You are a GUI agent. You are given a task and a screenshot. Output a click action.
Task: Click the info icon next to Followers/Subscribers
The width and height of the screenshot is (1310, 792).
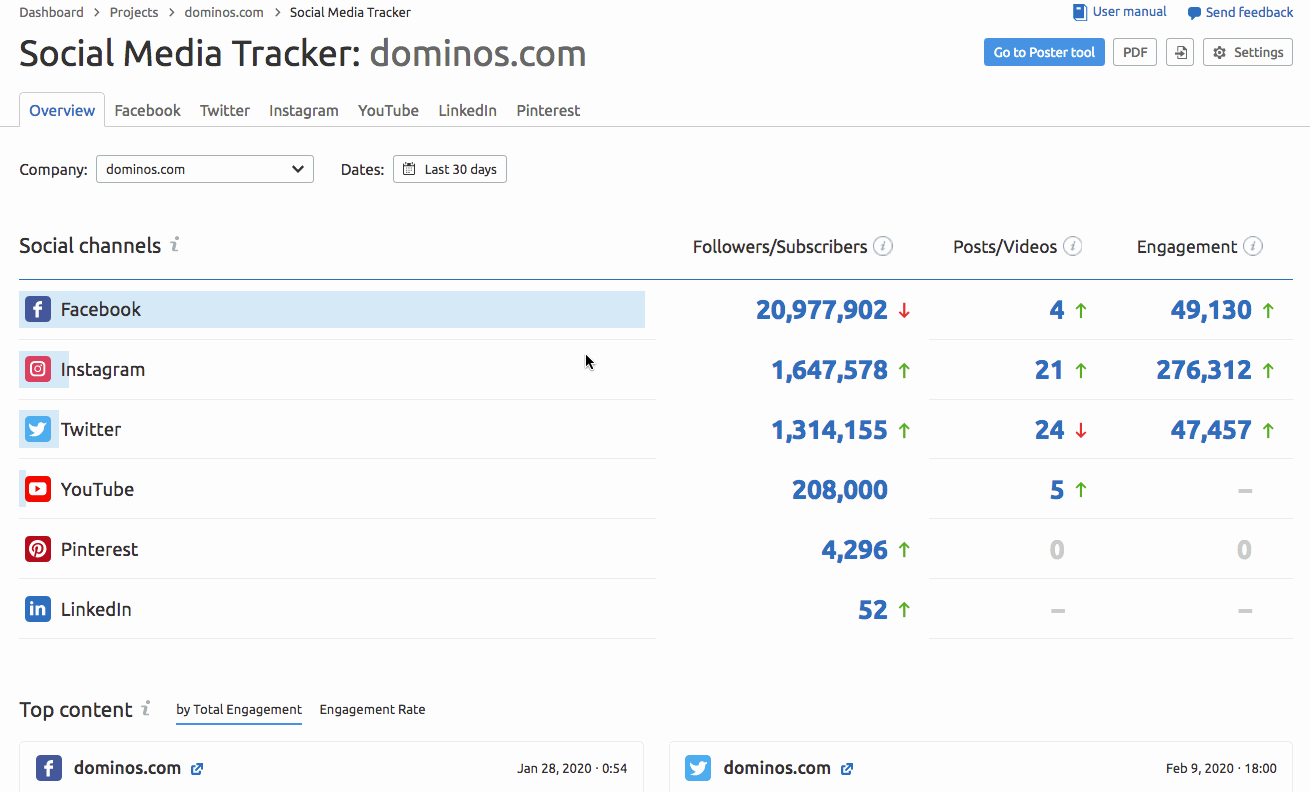tap(883, 246)
